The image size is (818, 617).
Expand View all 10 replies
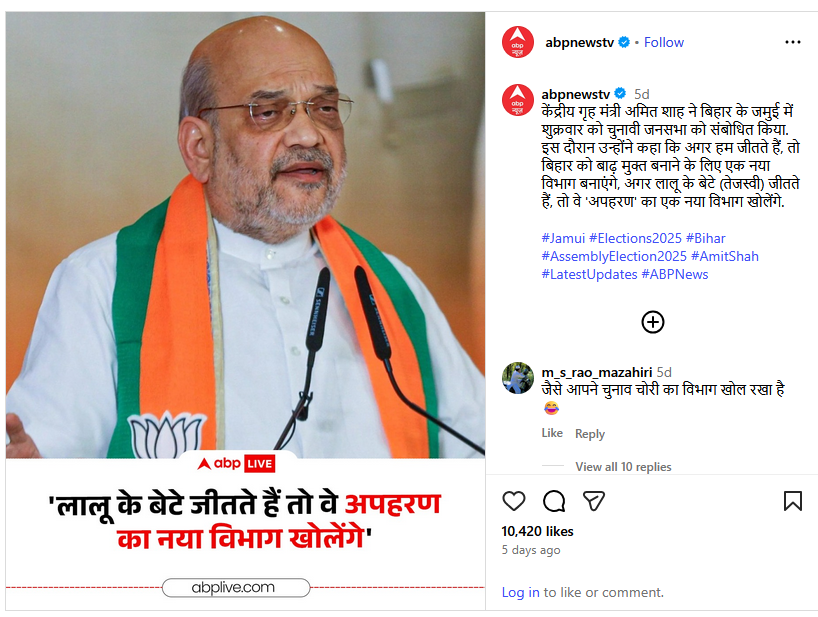click(623, 467)
